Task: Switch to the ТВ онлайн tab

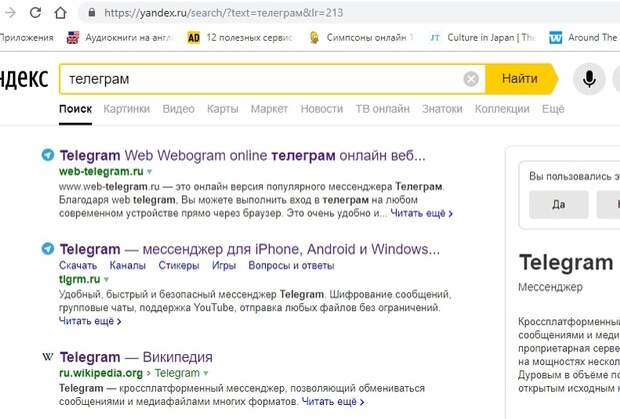Action: point(382,109)
